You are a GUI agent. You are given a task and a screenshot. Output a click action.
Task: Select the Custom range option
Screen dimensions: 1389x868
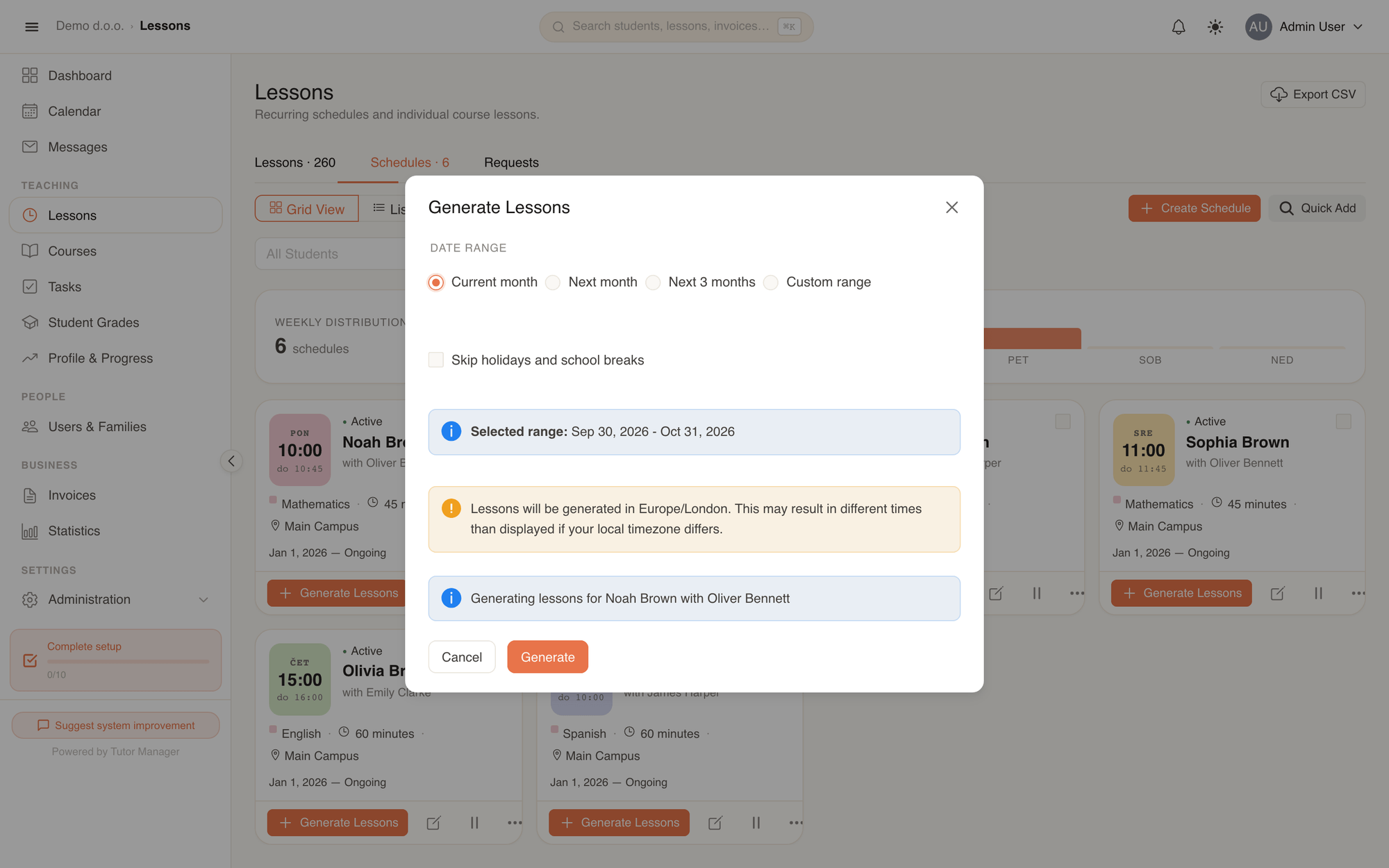(x=770, y=282)
